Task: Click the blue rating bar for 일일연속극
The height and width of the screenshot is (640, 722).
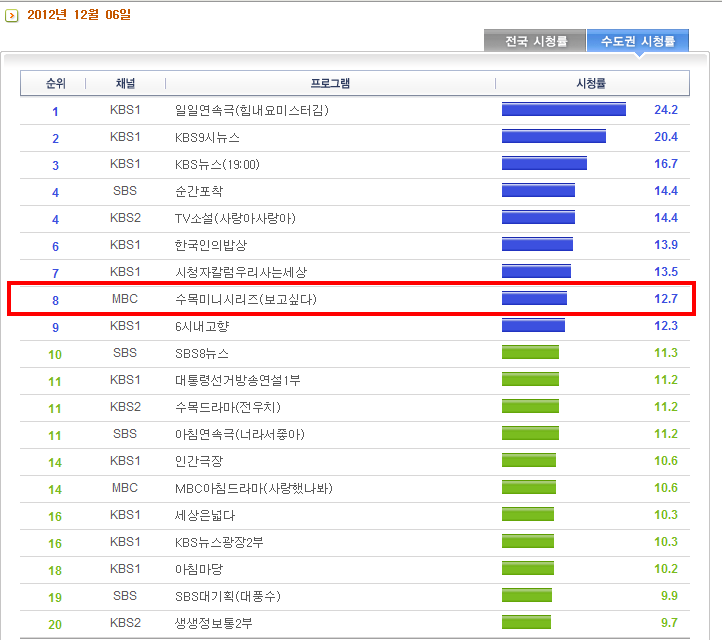Action: pos(564,109)
